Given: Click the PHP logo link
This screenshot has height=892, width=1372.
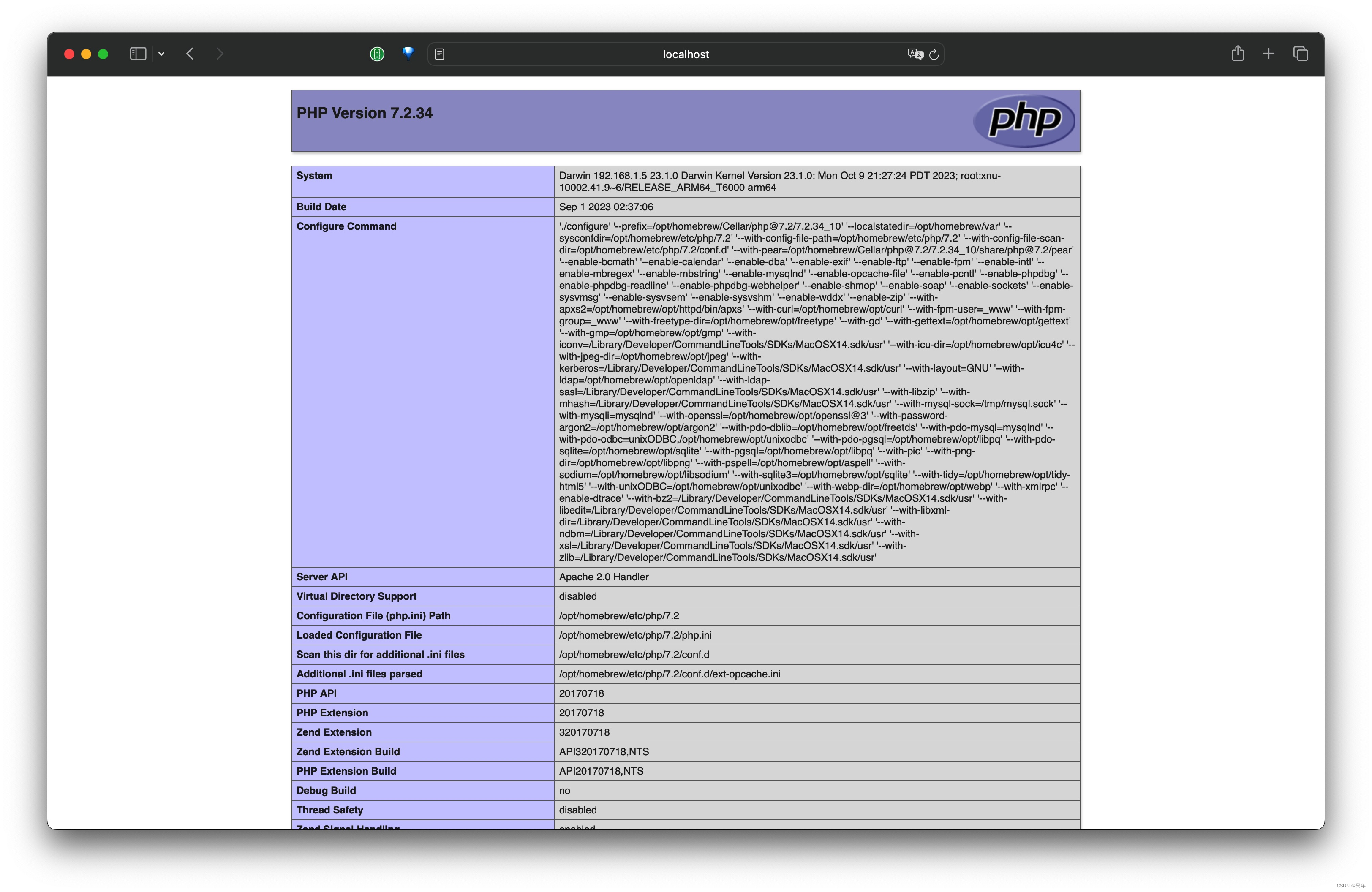Looking at the screenshot, I should [x=1024, y=120].
